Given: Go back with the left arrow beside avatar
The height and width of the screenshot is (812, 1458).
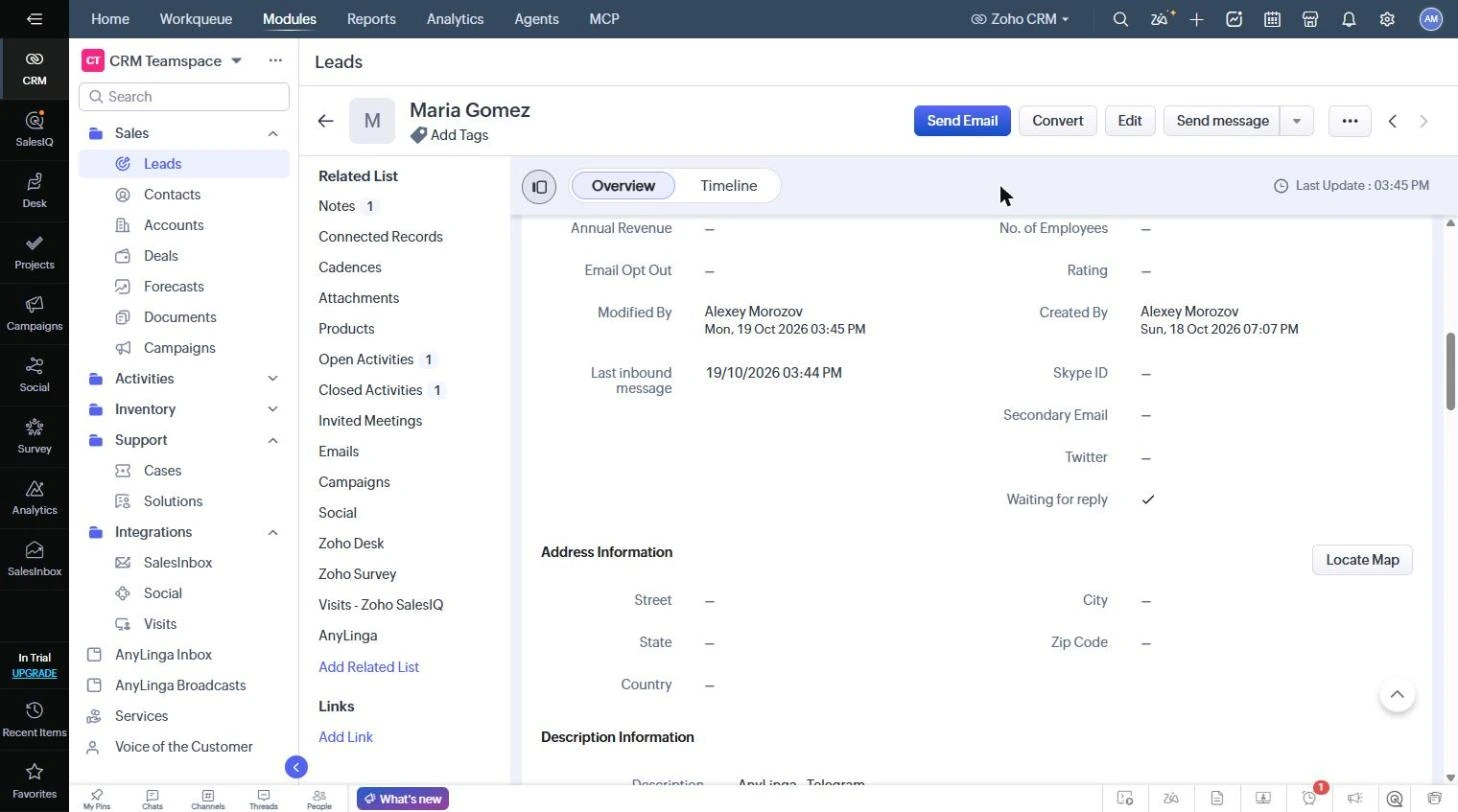Looking at the screenshot, I should coord(326,121).
